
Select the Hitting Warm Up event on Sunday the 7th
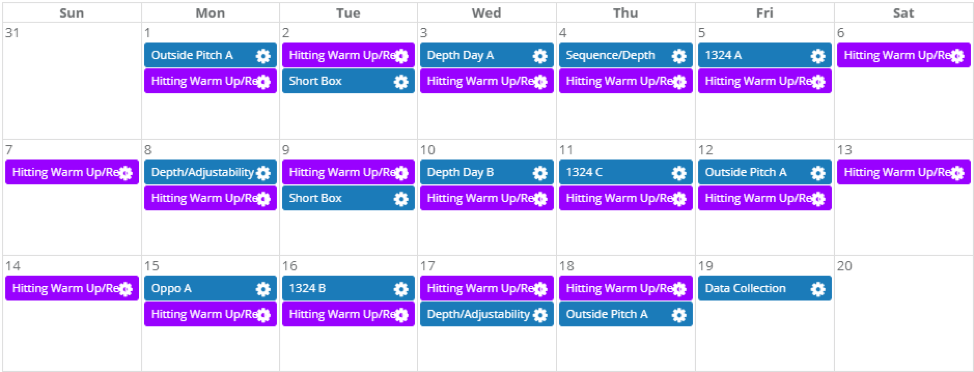(72, 172)
